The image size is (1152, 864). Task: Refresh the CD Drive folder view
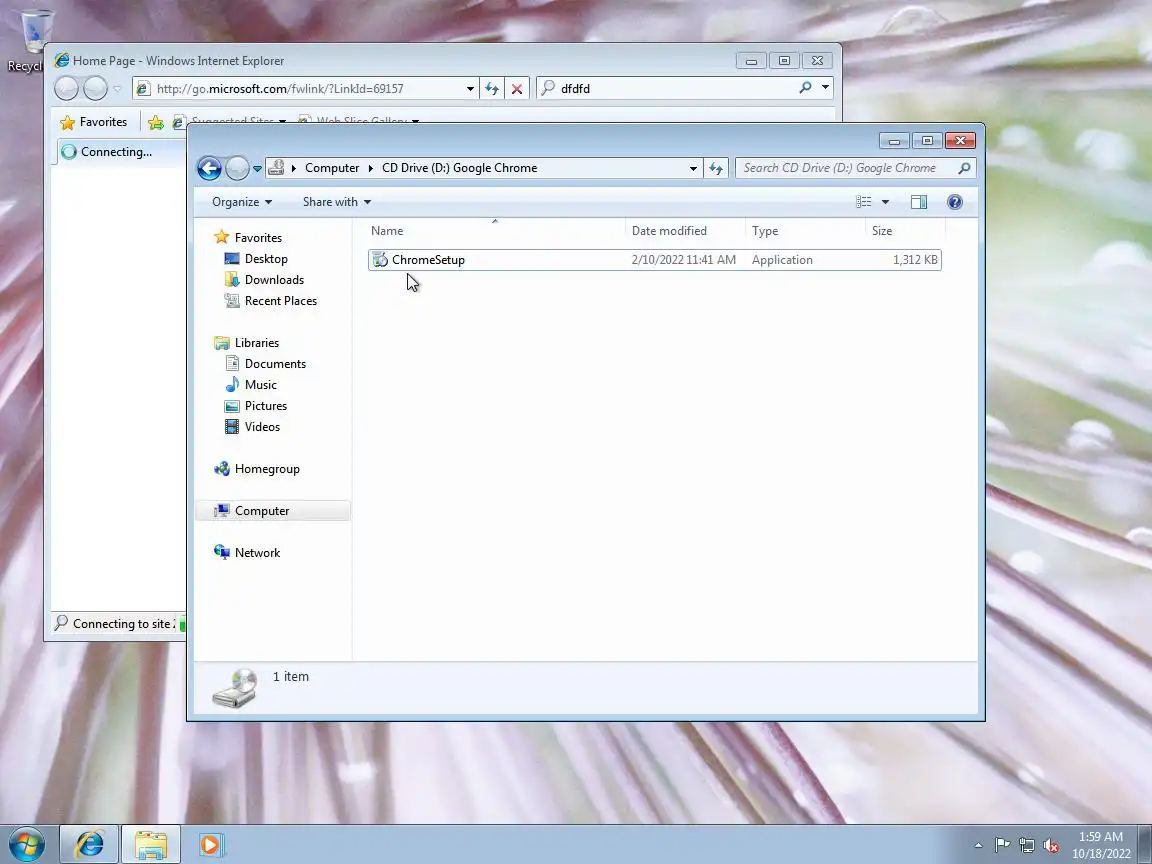tap(716, 168)
